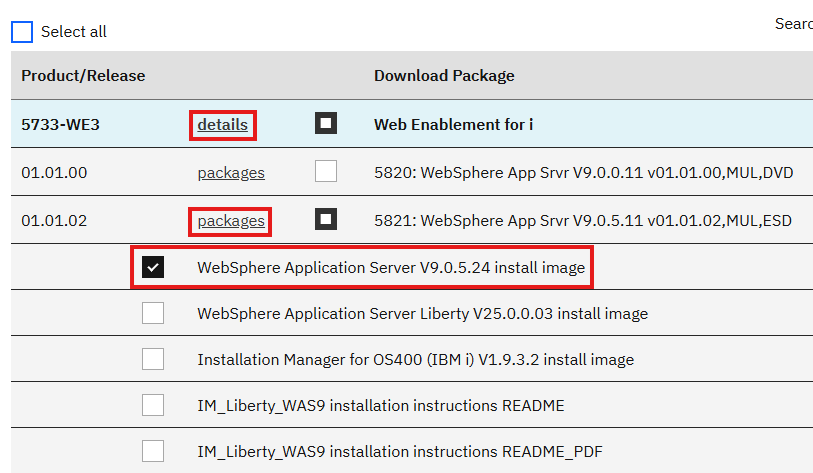
Task: Enable the IM_Liberty_WAS9 README checkbox
Action: tap(153, 406)
